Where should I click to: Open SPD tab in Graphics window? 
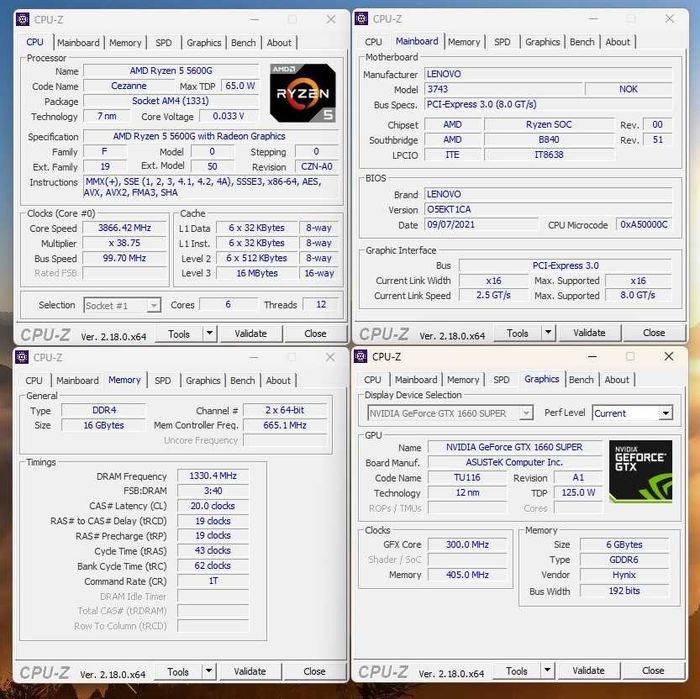pyautogui.click(x=501, y=380)
